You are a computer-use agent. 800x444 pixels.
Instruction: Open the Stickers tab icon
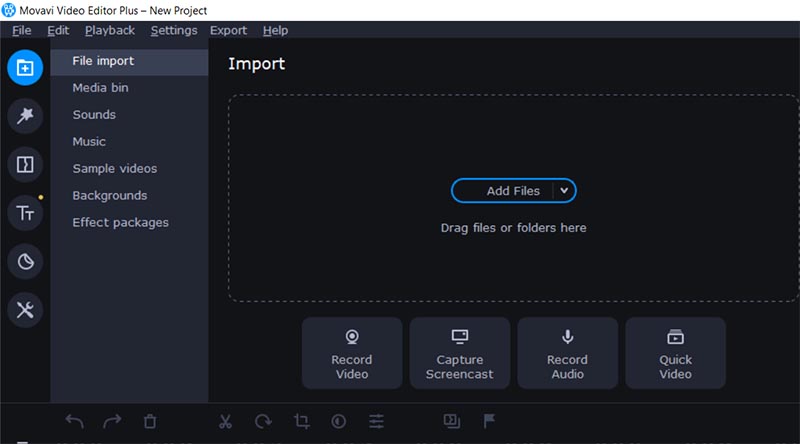pyautogui.click(x=24, y=261)
